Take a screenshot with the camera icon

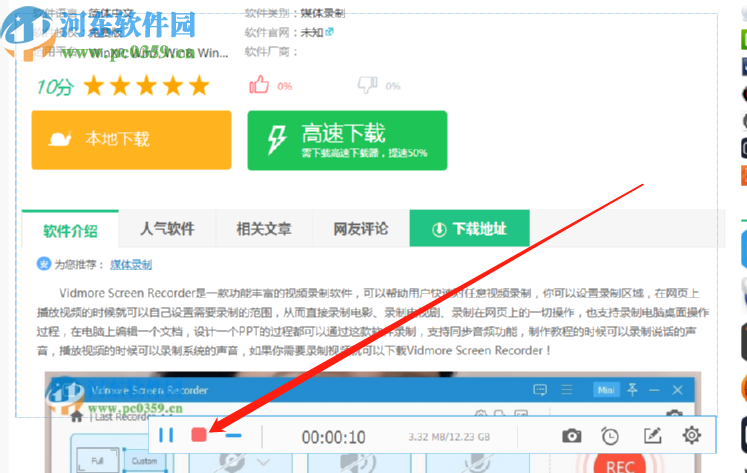click(571, 435)
